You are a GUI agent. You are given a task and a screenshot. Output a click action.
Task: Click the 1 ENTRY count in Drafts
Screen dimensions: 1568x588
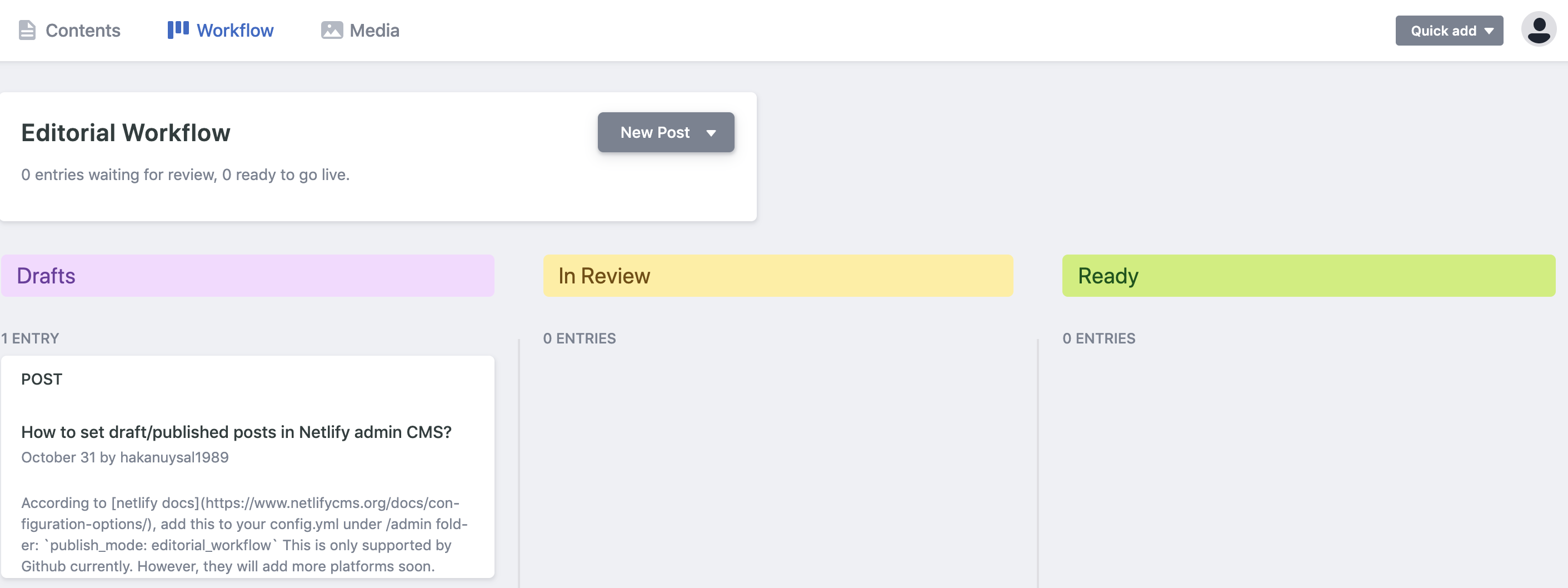(x=30, y=338)
